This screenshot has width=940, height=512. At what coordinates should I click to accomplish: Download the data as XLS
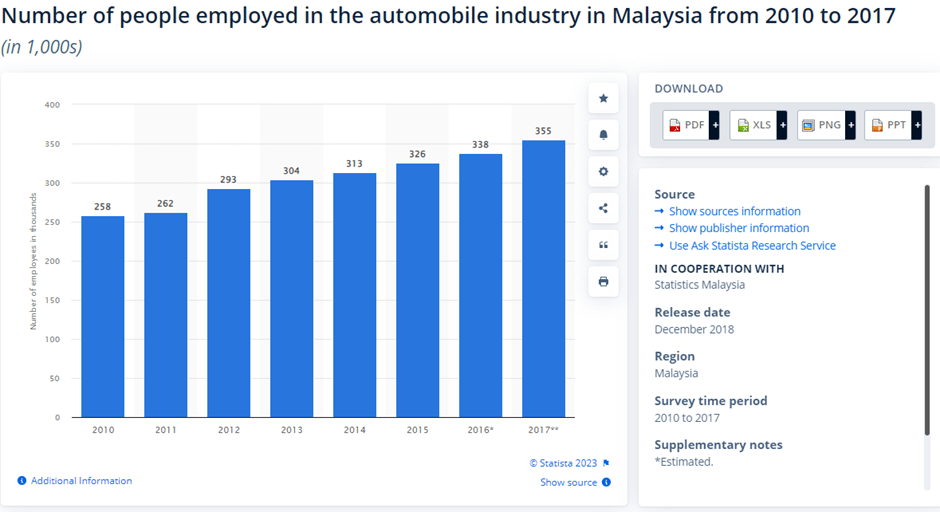(753, 125)
